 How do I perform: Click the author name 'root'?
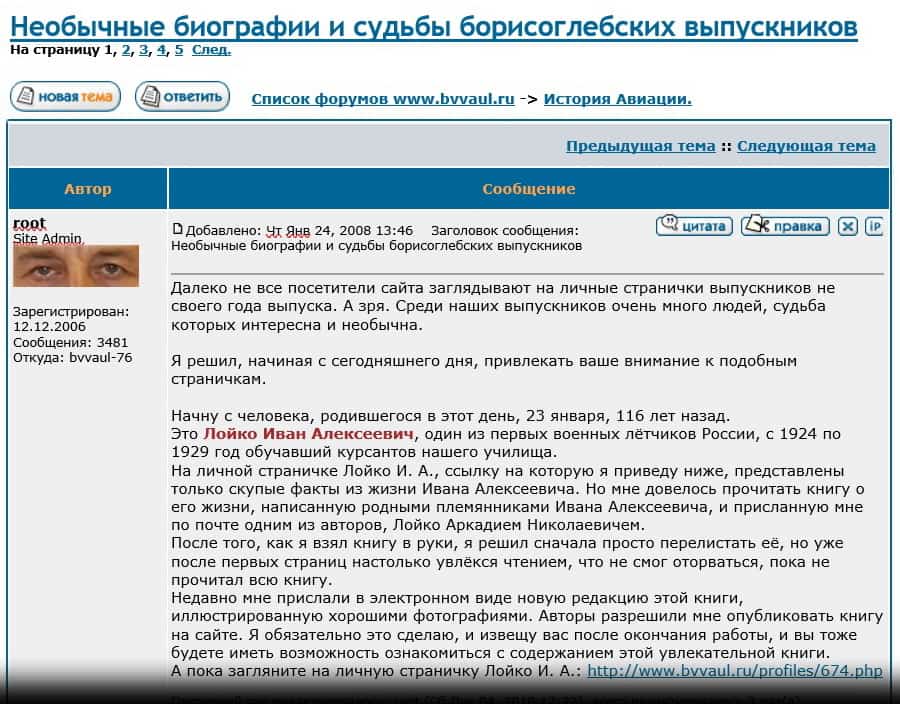[x=29, y=223]
